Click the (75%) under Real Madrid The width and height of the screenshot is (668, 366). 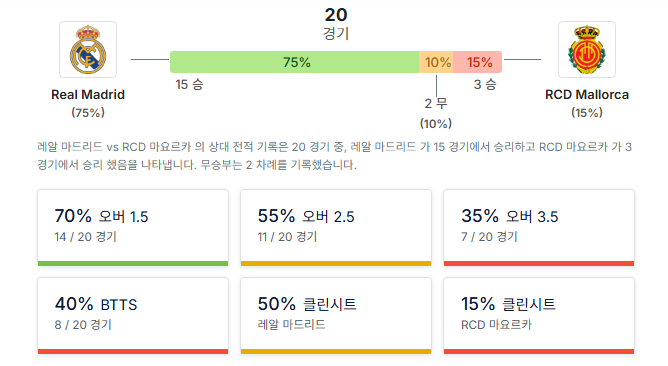88,113
